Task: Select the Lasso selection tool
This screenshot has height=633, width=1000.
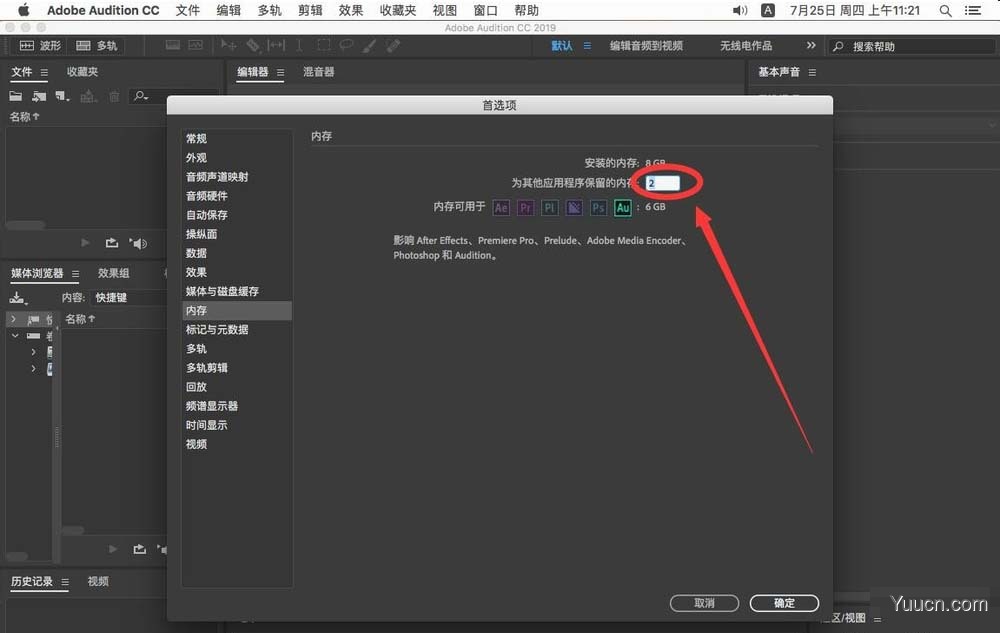Action: (x=345, y=45)
